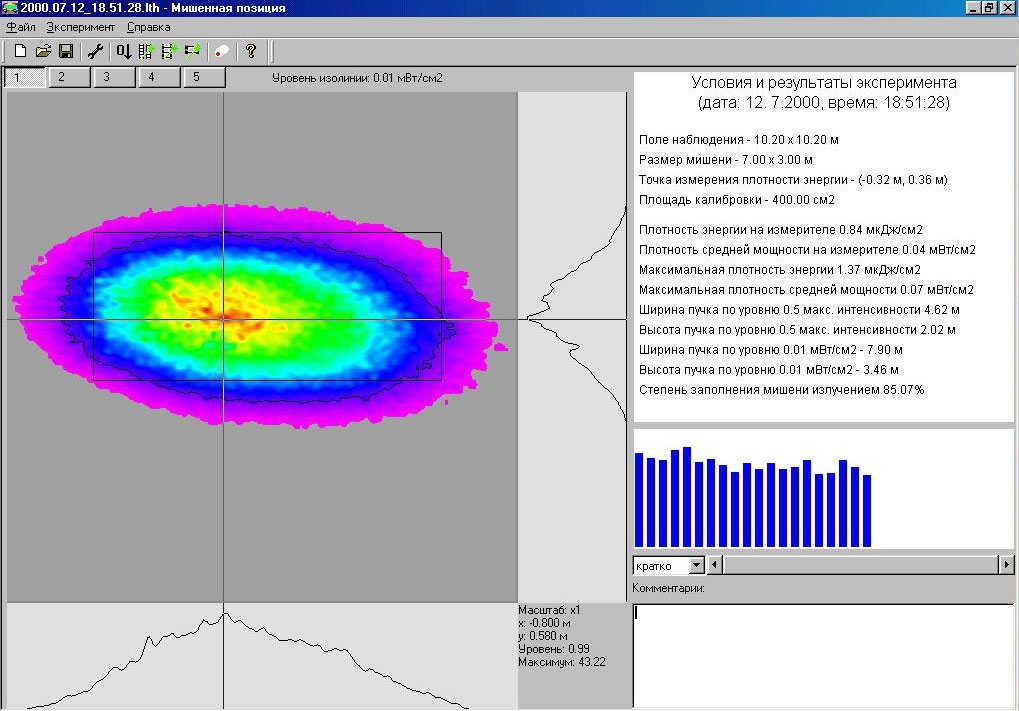The image size is (1019, 711).
Task: Click the middle of the three green-flash icons
Action: [169, 51]
